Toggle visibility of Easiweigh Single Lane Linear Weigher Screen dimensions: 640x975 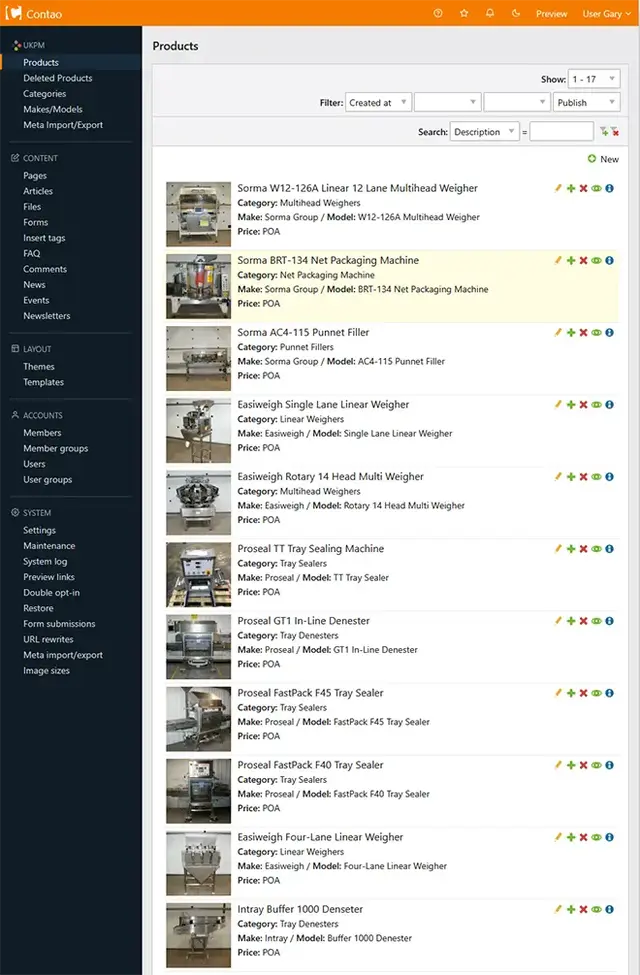[x=596, y=404]
